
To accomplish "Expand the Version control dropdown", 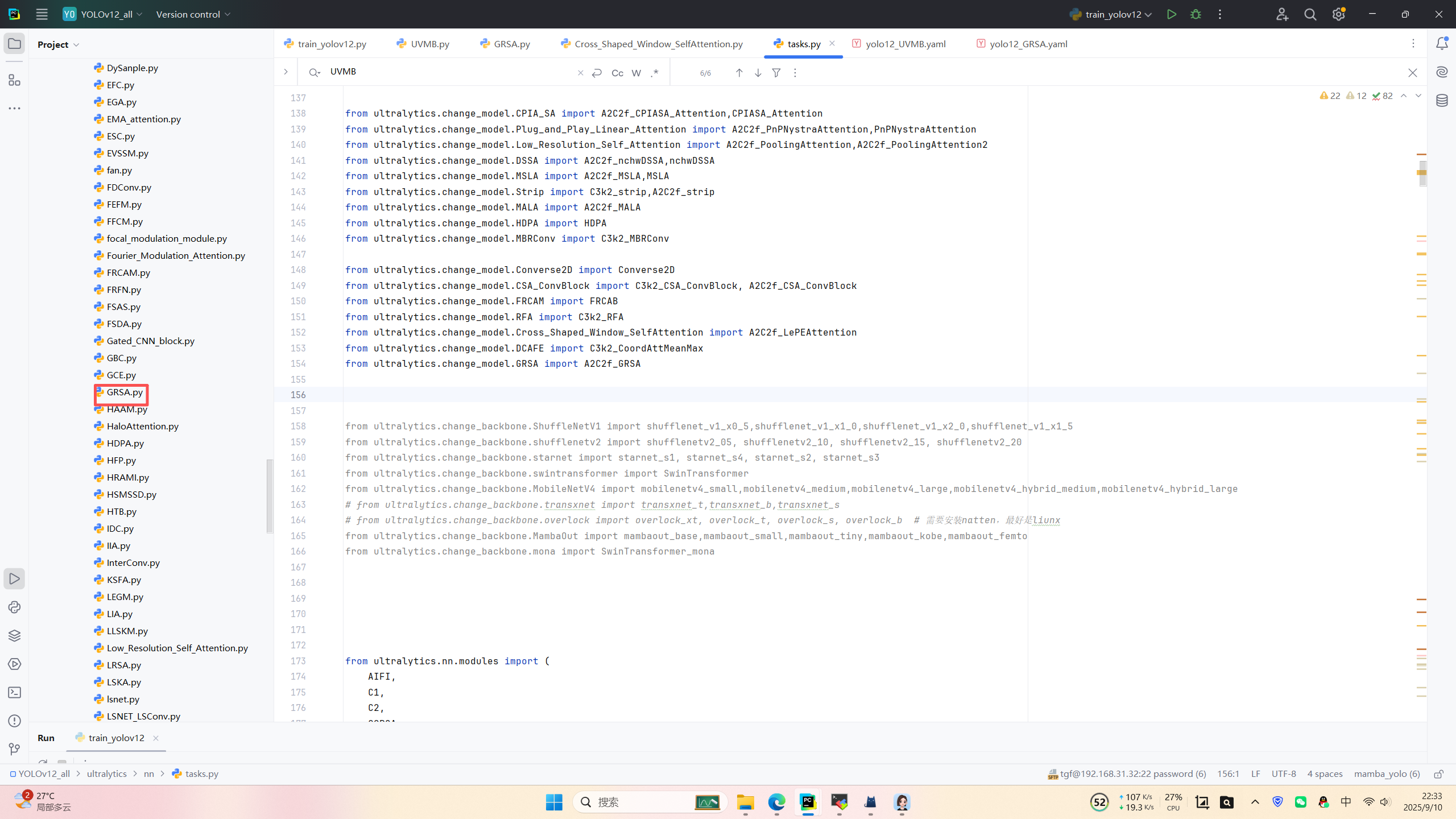I will (x=193, y=14).
